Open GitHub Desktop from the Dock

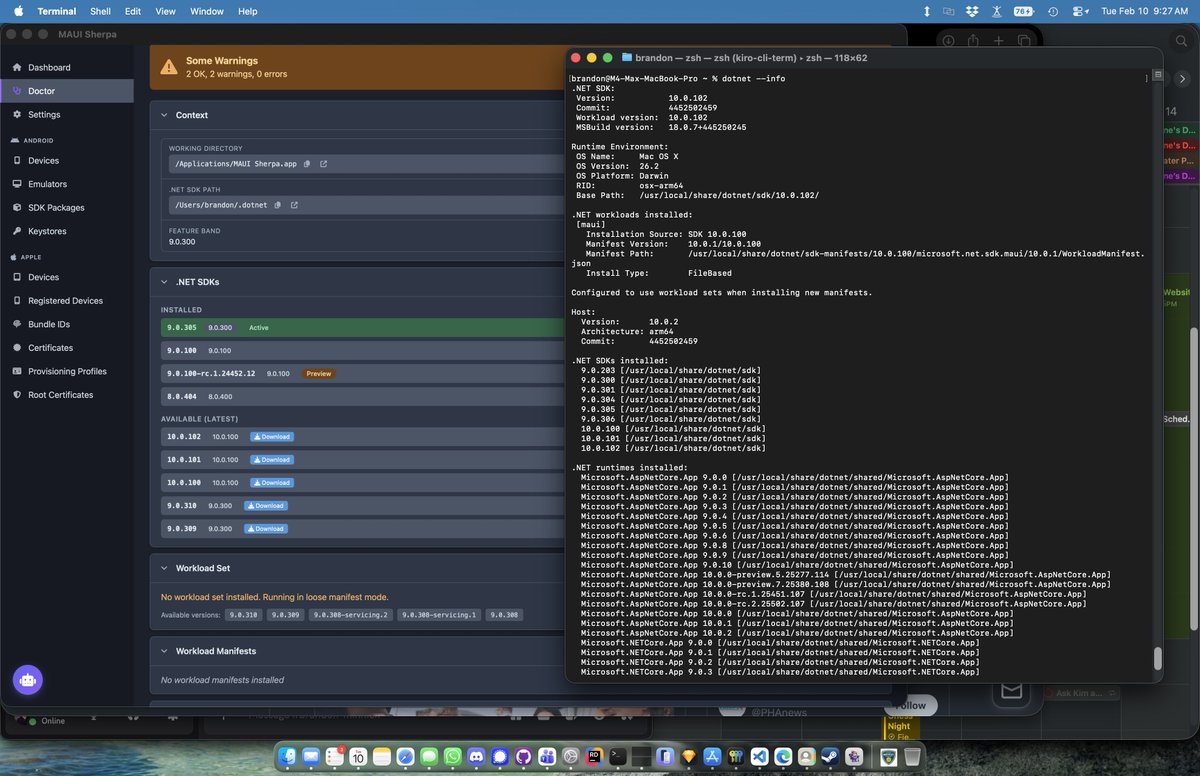(x=523, y=756)
